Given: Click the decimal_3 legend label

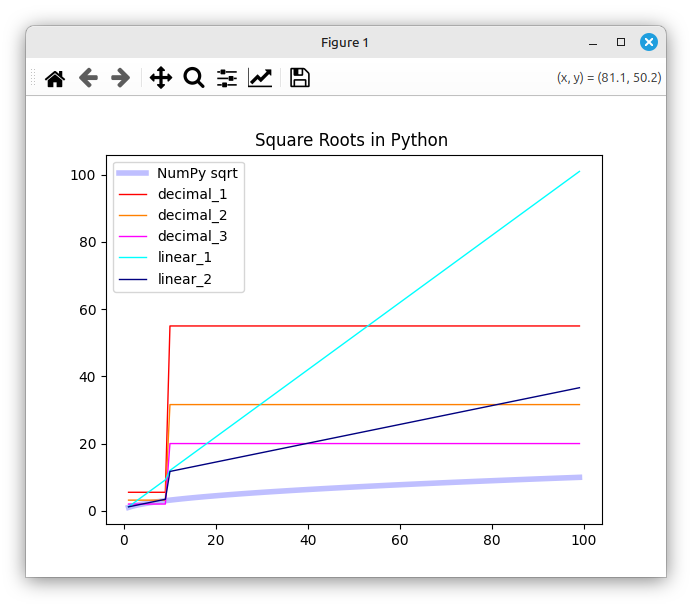Looking at the screenshot, I should point(192,236).
